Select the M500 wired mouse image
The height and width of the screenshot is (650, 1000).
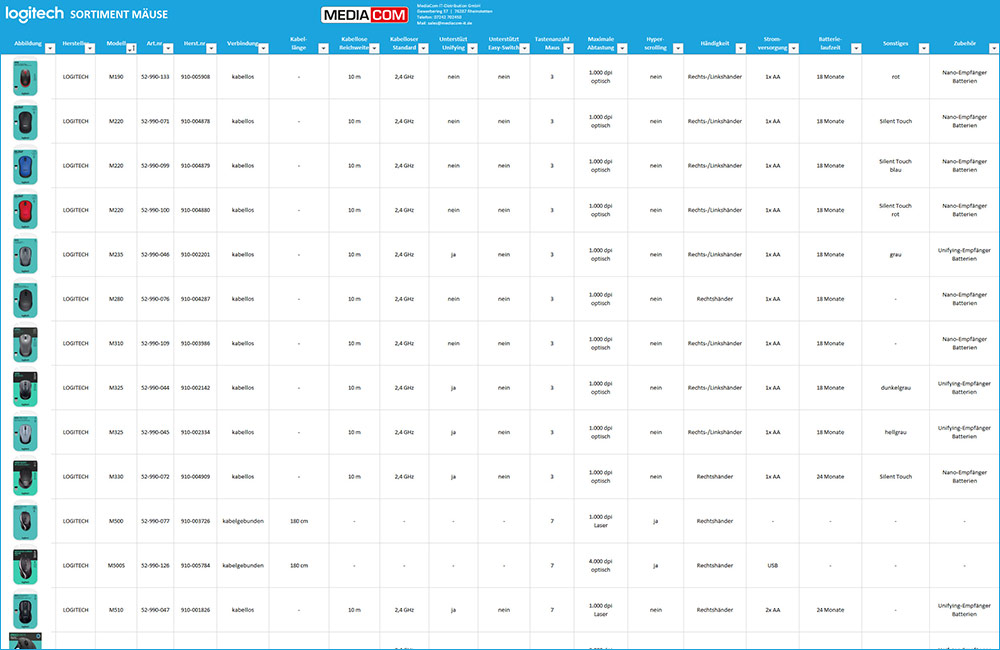pyautogui.click(x=26, y=521)
